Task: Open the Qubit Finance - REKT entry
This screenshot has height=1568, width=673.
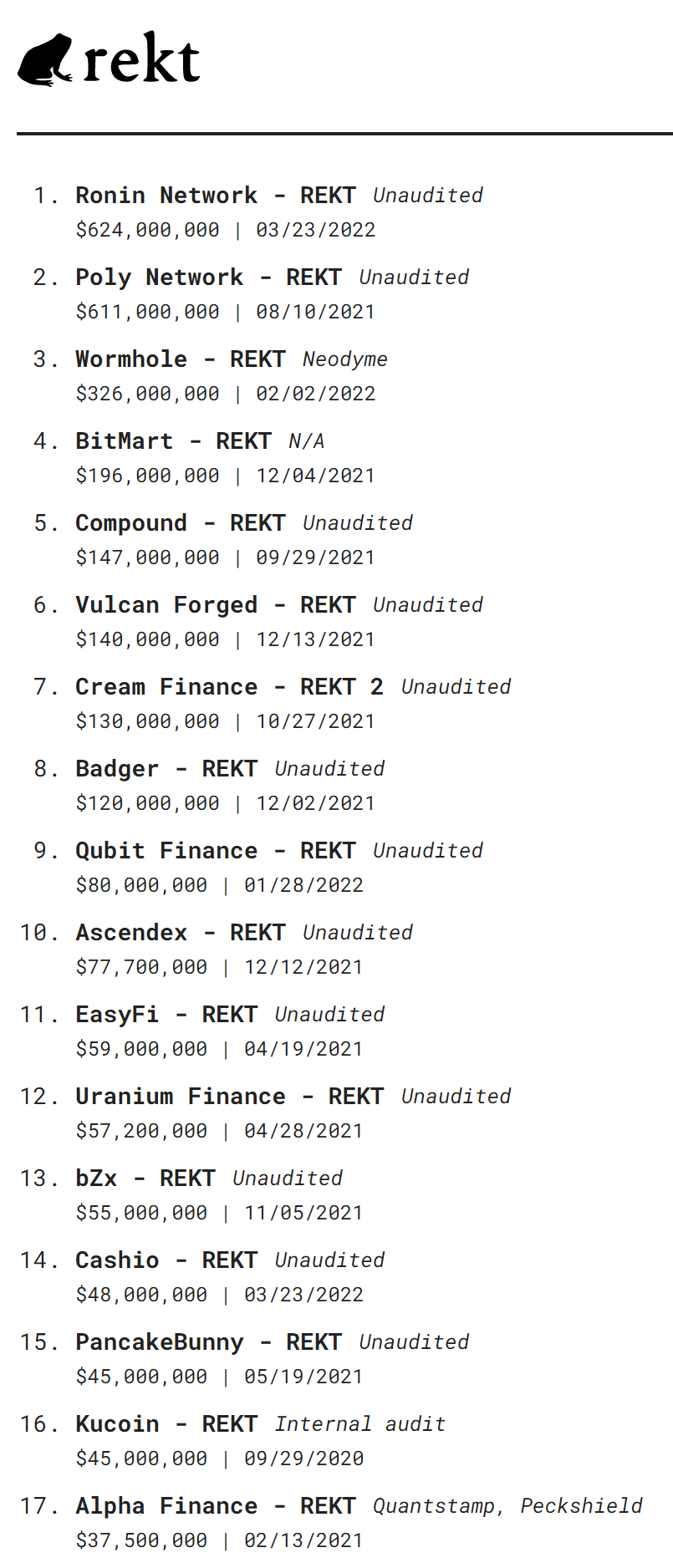Action: 216,850
